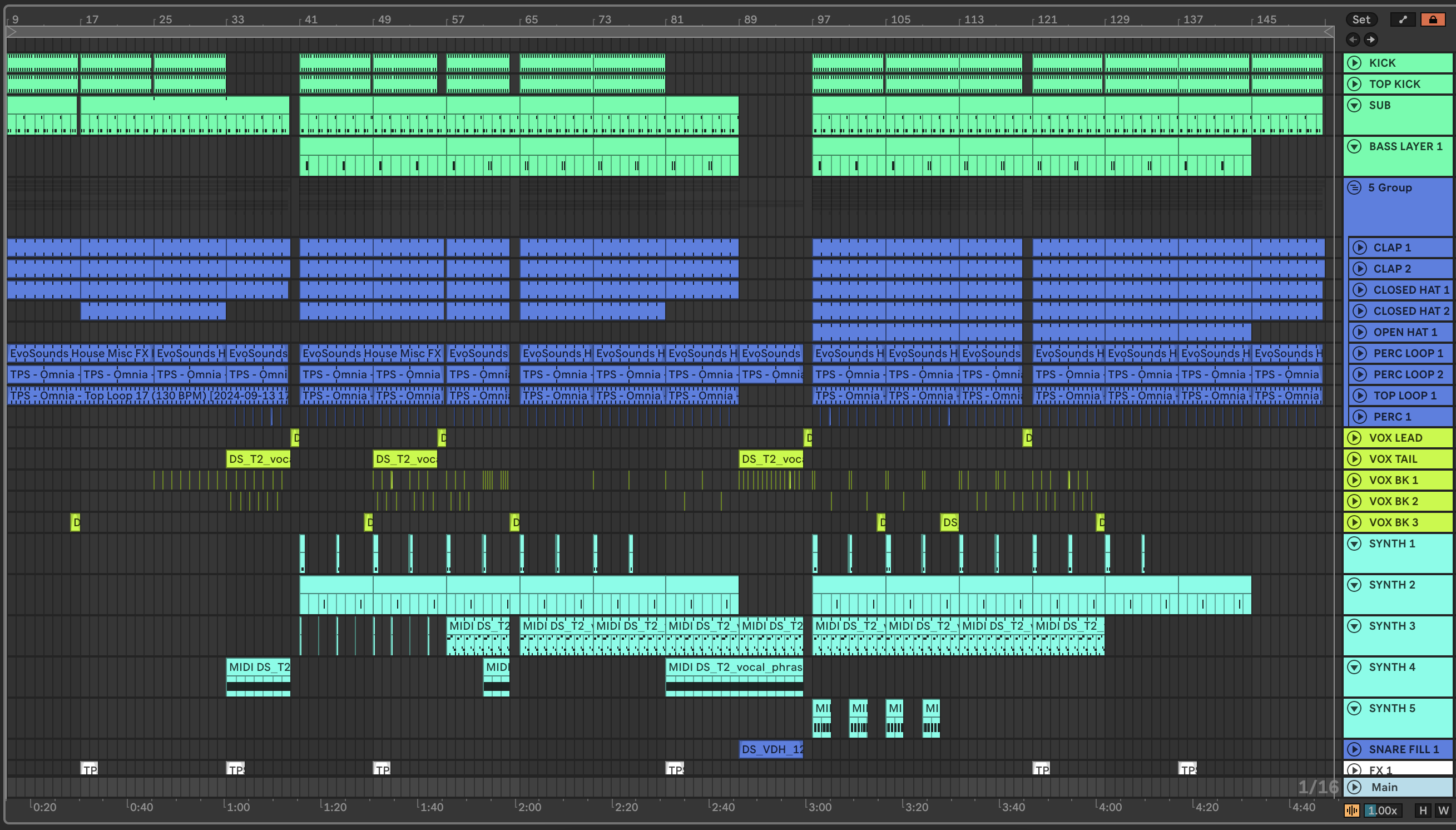Click bar 97 on the beat-time ruler
Screen dimensions: 1456x830
coord(823,19)
